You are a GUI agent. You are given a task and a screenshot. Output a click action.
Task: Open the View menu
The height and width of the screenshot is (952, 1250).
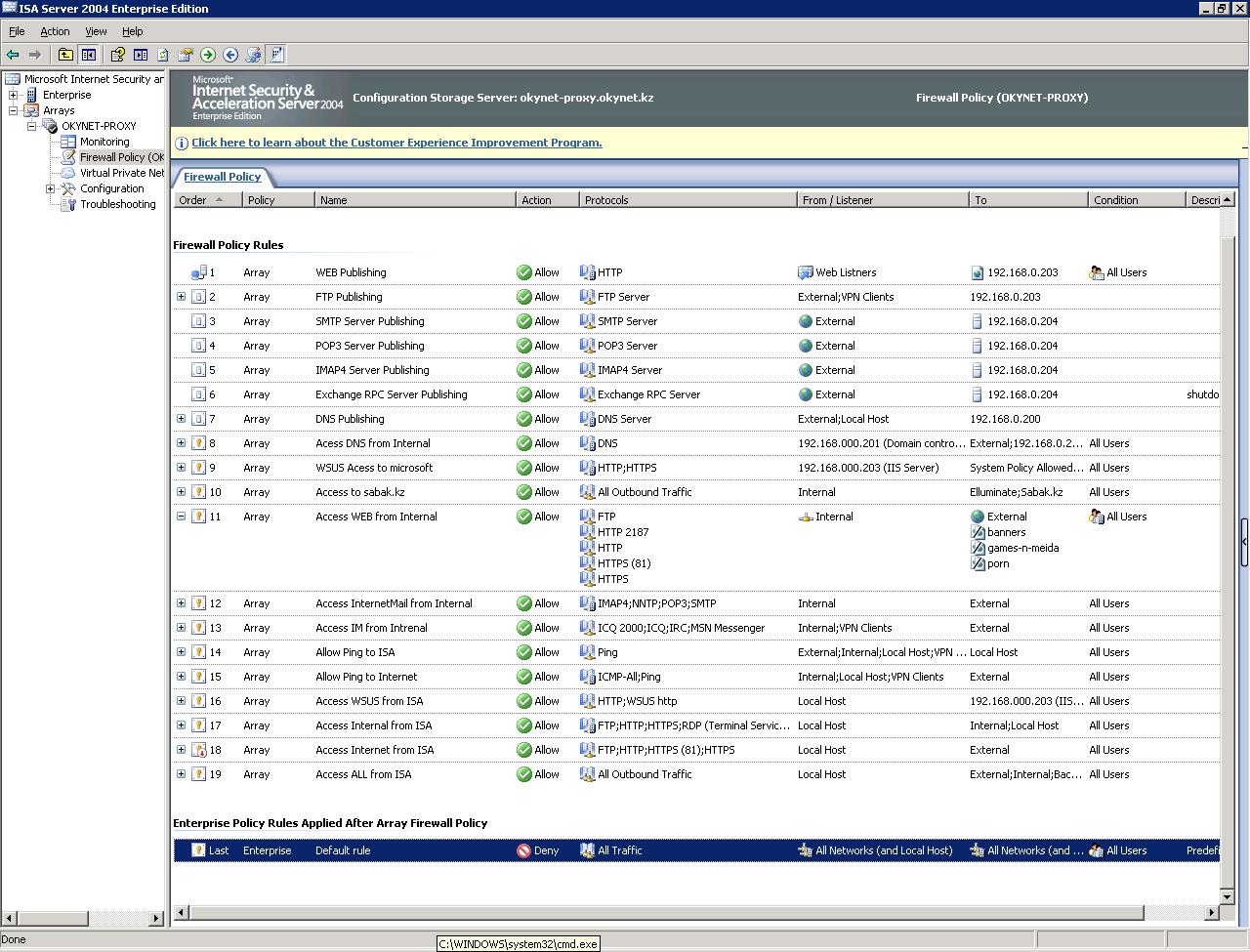(96, 31)
